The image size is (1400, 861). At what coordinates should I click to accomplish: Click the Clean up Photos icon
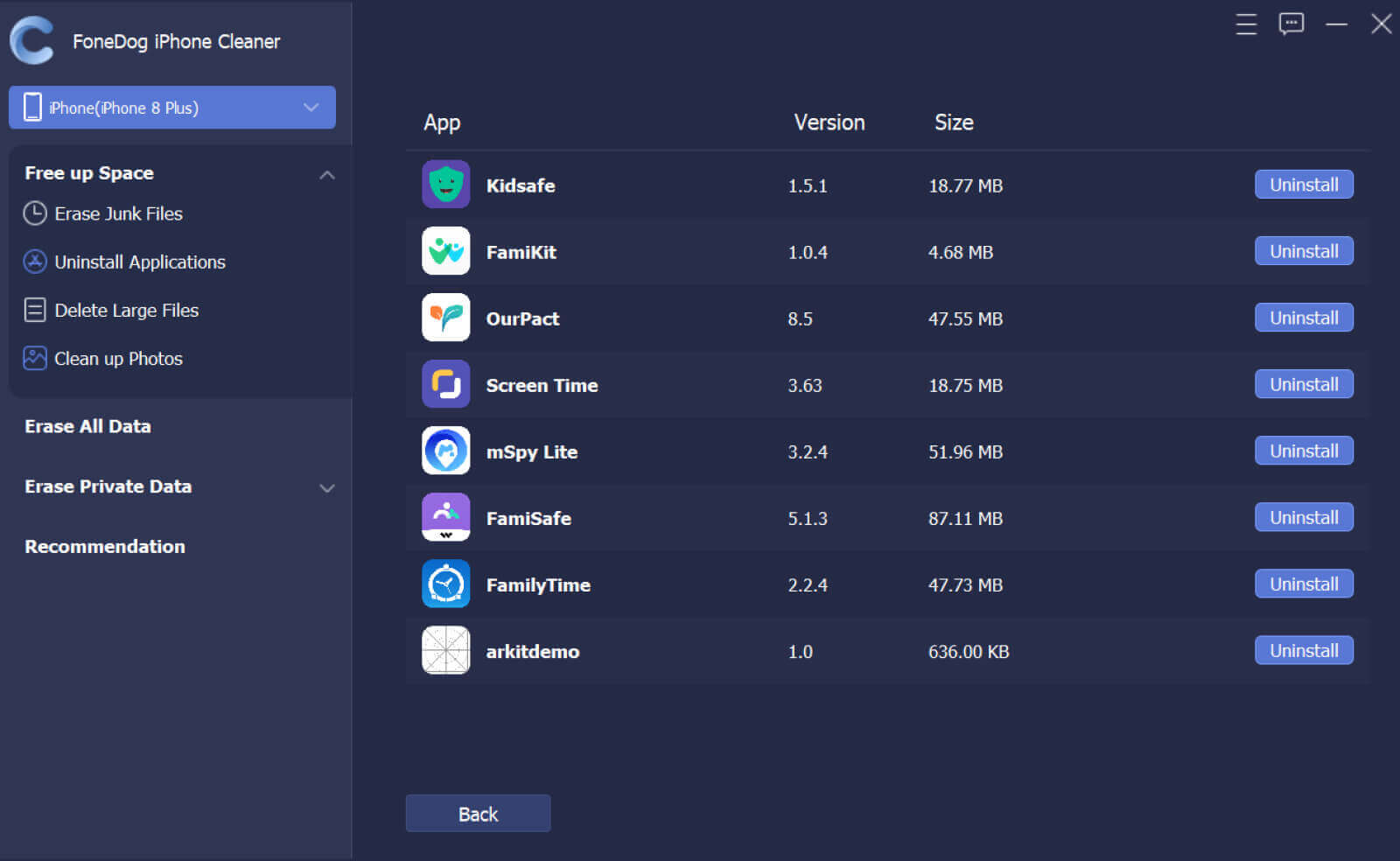35,358
